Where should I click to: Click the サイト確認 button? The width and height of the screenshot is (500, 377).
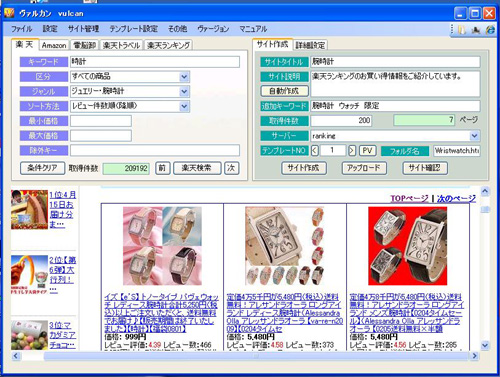click(425, 168)
